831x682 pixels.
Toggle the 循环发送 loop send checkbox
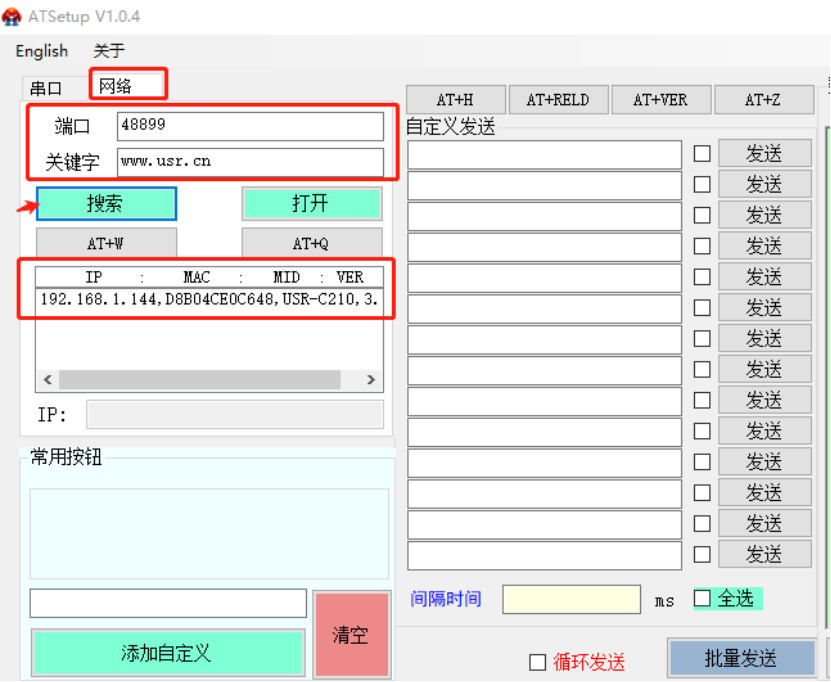538,662
